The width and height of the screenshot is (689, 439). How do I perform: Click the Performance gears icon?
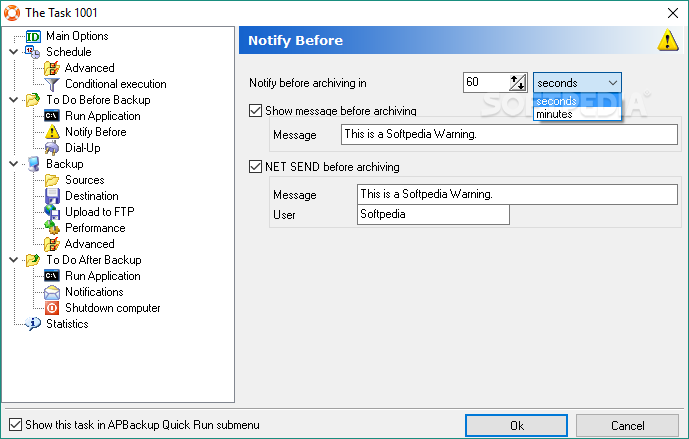click(52, 228)
